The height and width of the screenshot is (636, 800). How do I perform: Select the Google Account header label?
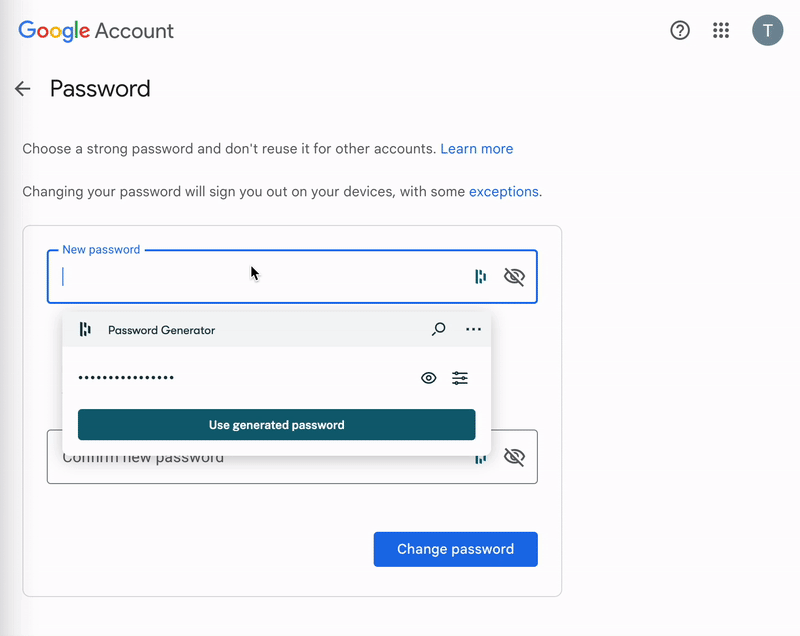95,30
